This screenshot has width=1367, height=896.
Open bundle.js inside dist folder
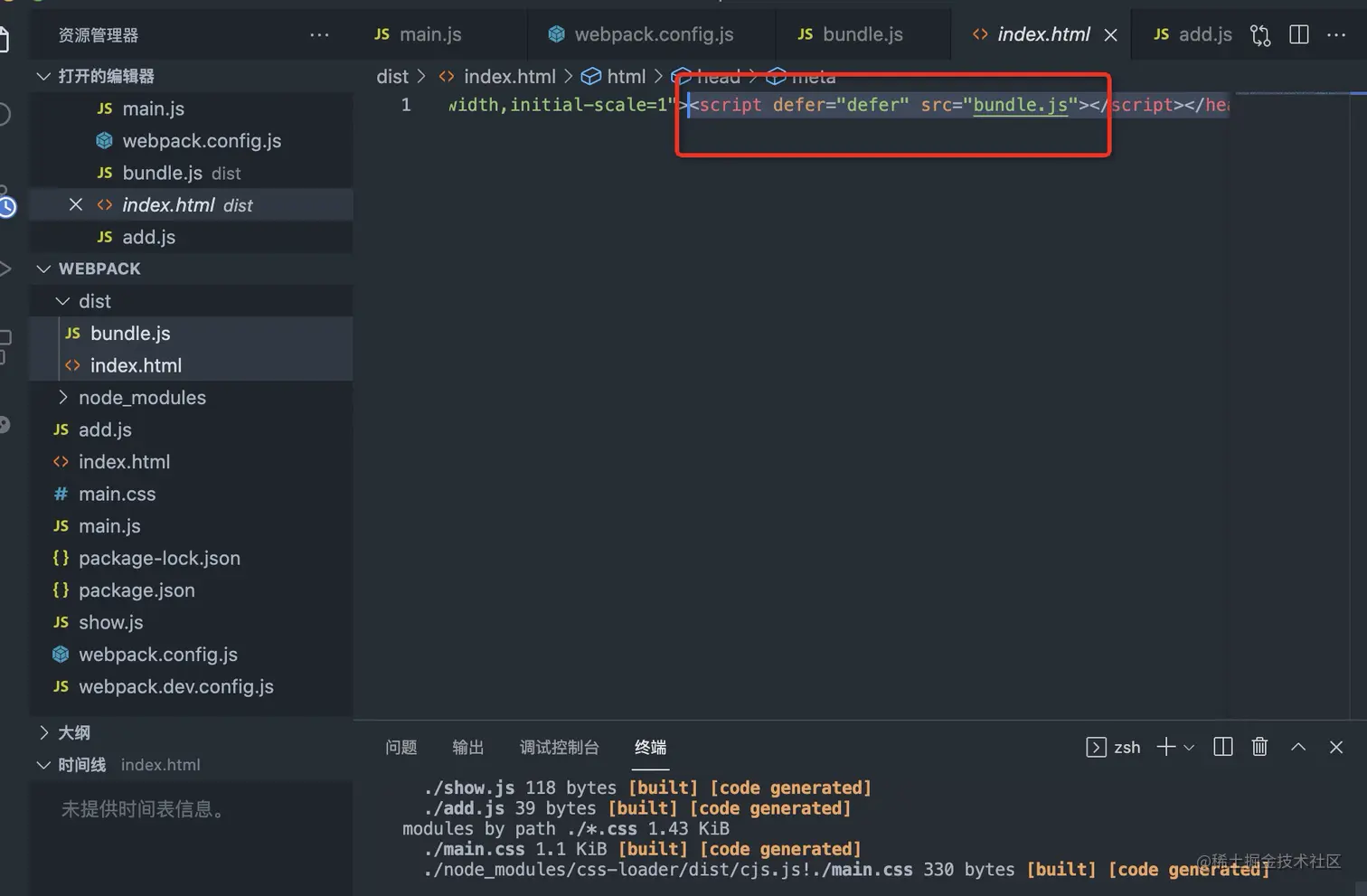click(191, 333)
